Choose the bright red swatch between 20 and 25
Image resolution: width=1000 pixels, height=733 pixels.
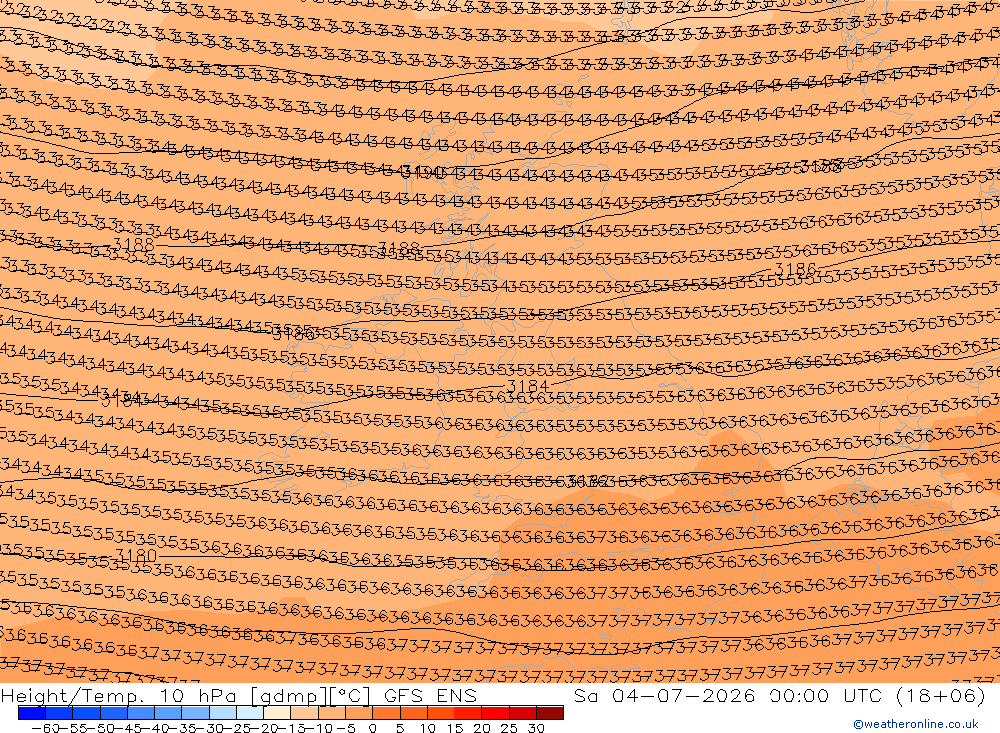[x=496, y=713]
